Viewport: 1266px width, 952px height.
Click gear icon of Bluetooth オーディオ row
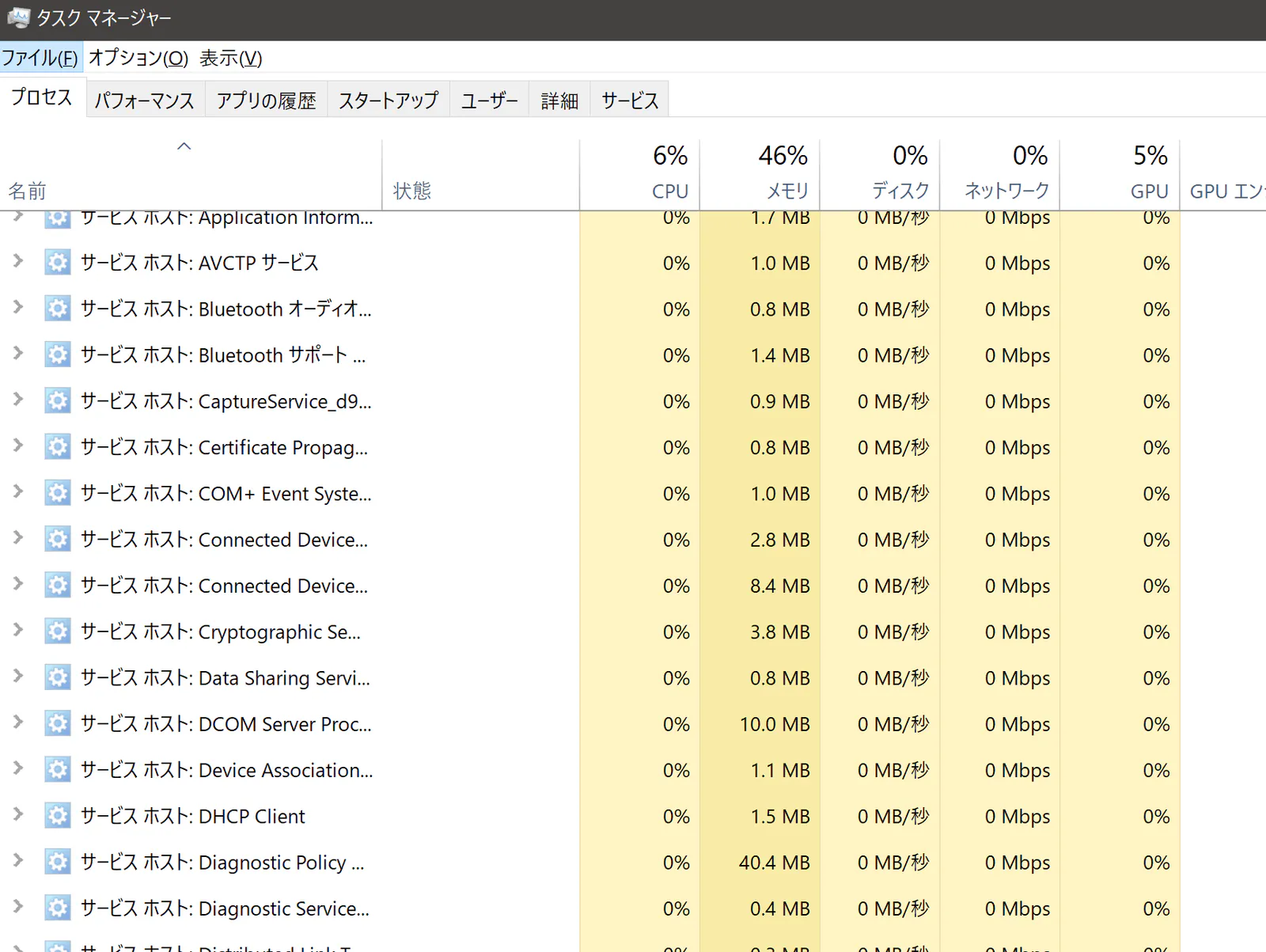[57, 308]
